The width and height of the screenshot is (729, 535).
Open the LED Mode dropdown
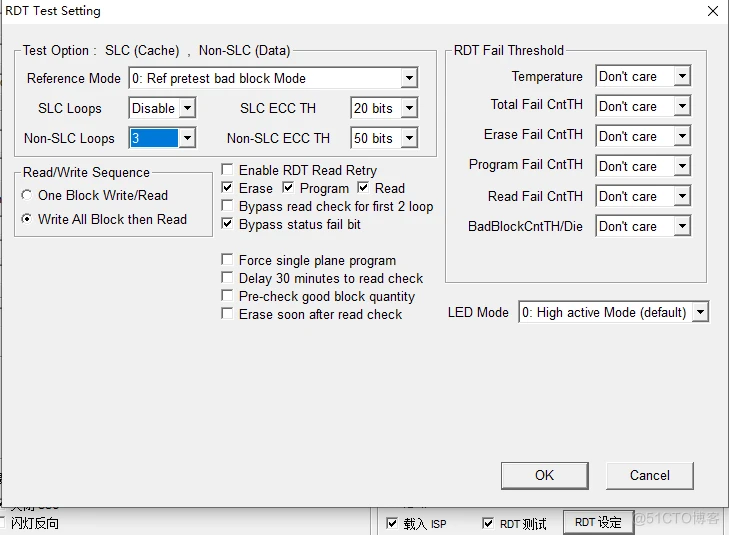[x=614, y=312]
